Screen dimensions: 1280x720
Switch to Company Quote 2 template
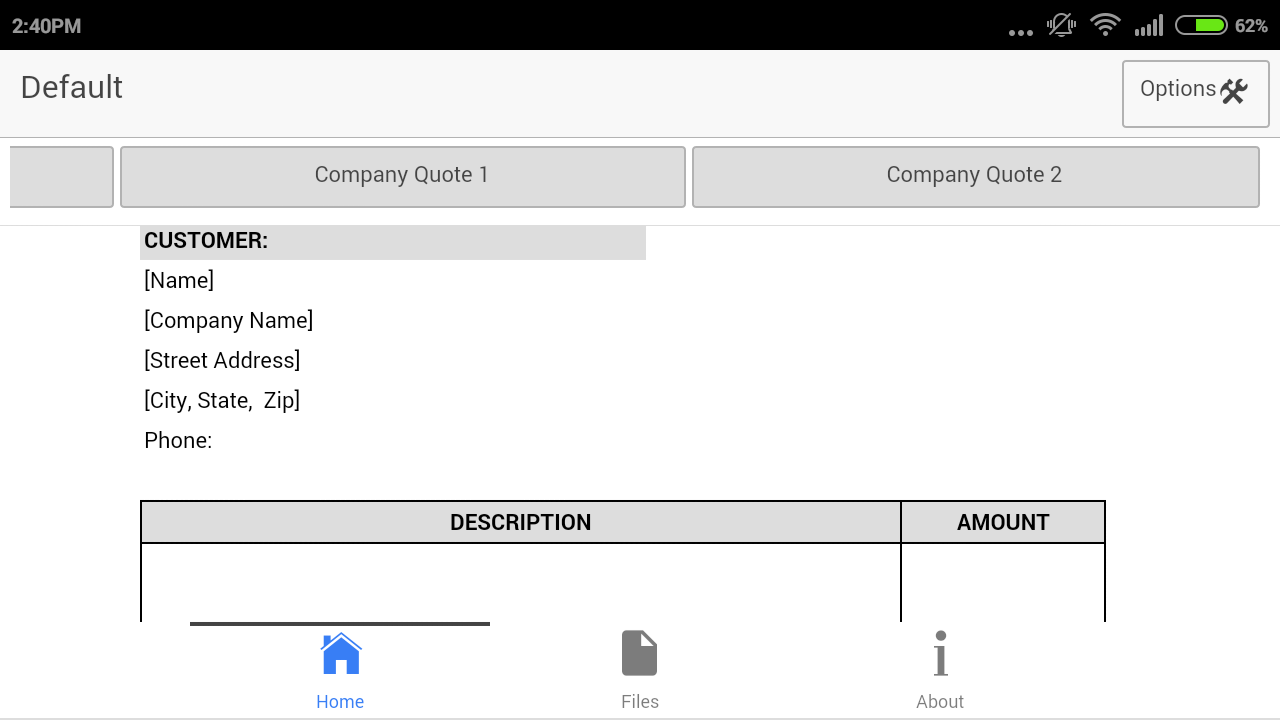[974, 176]
